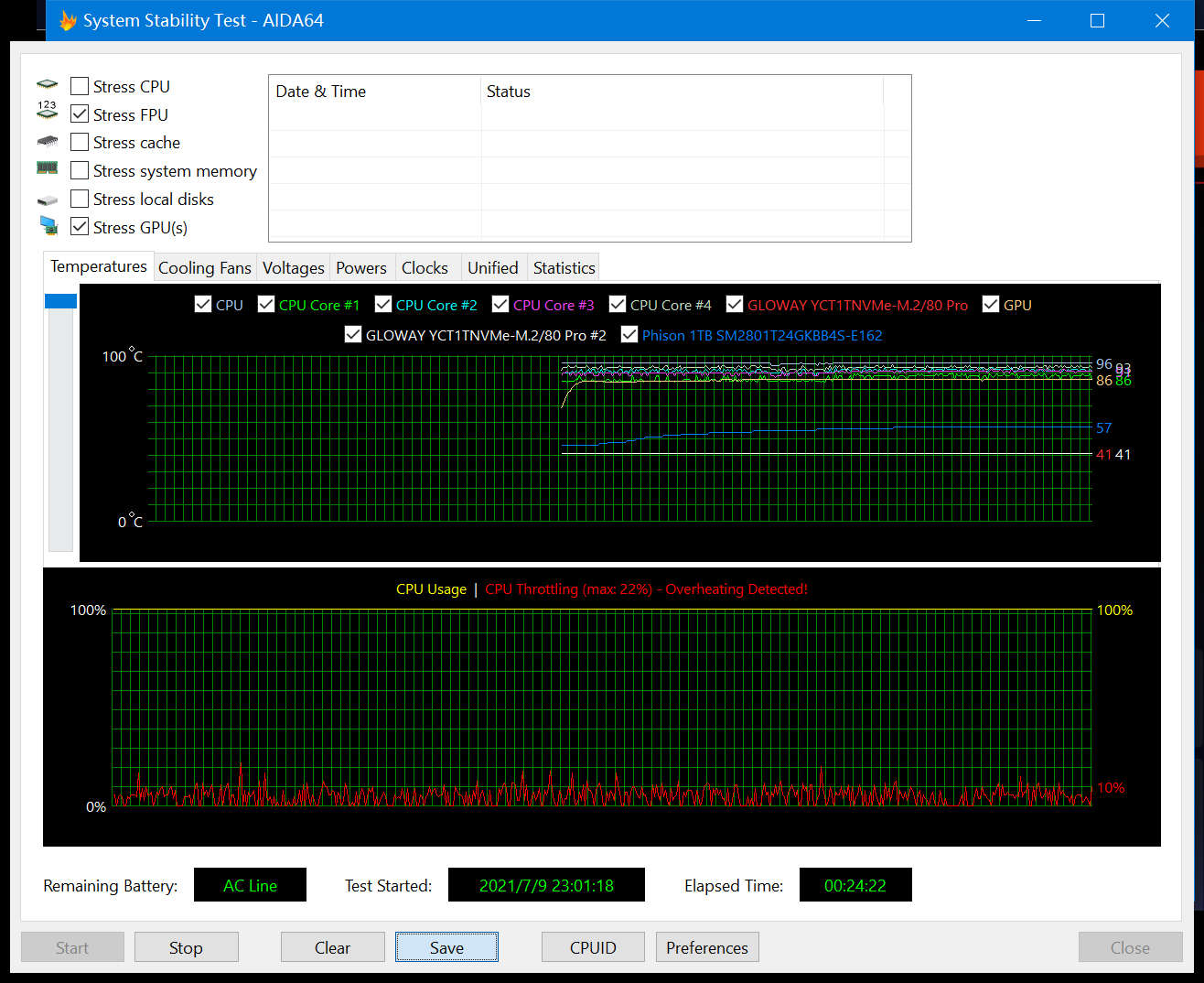Image resolution: width=1204 pixels, height=983 pixels.
Task: Click the Elapsed Time value 00:24:22
Action: point(855,885)
